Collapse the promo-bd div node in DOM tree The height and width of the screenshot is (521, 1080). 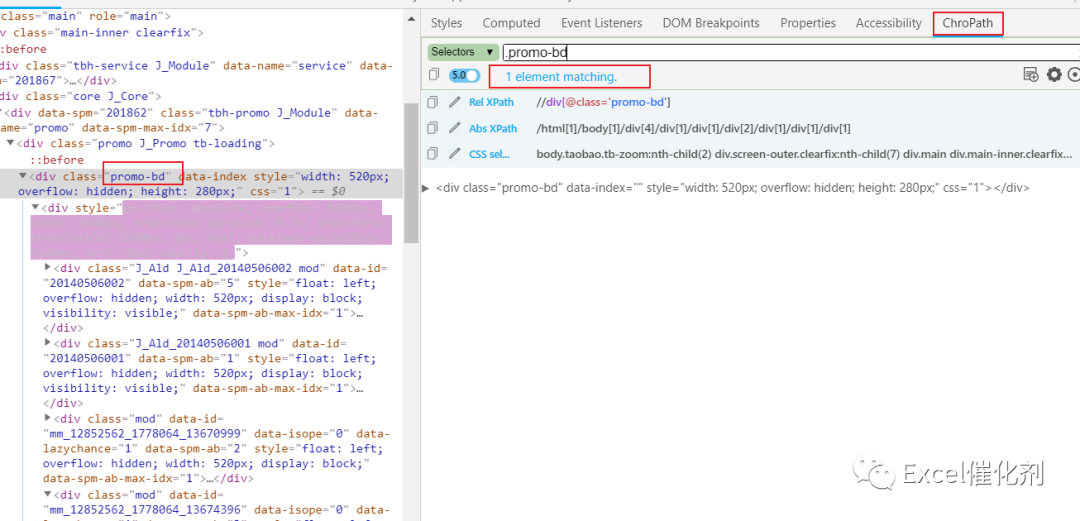tap(23, 176)
